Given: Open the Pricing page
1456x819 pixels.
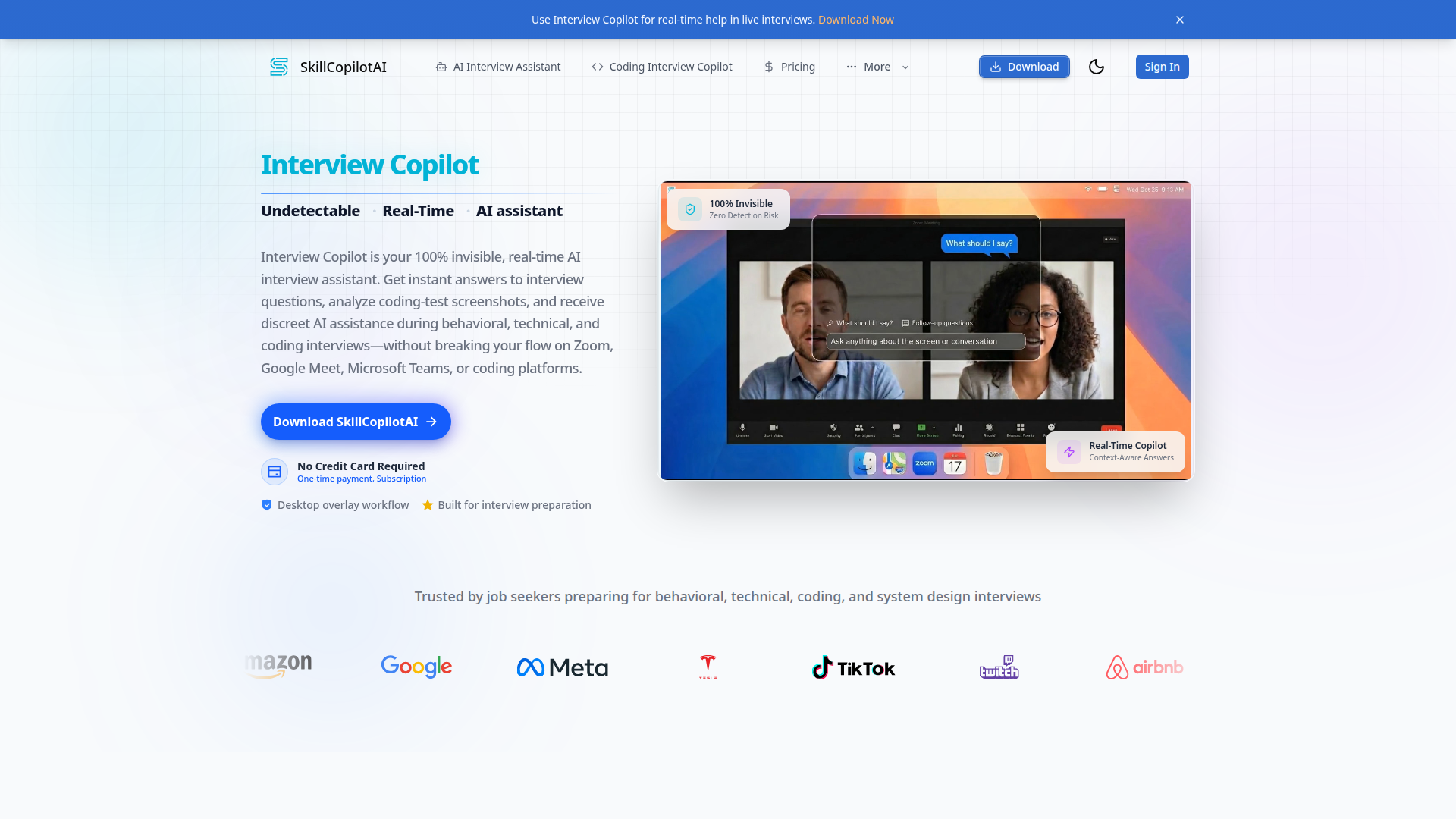Looking at the screenshot, I should coord(789,67).
